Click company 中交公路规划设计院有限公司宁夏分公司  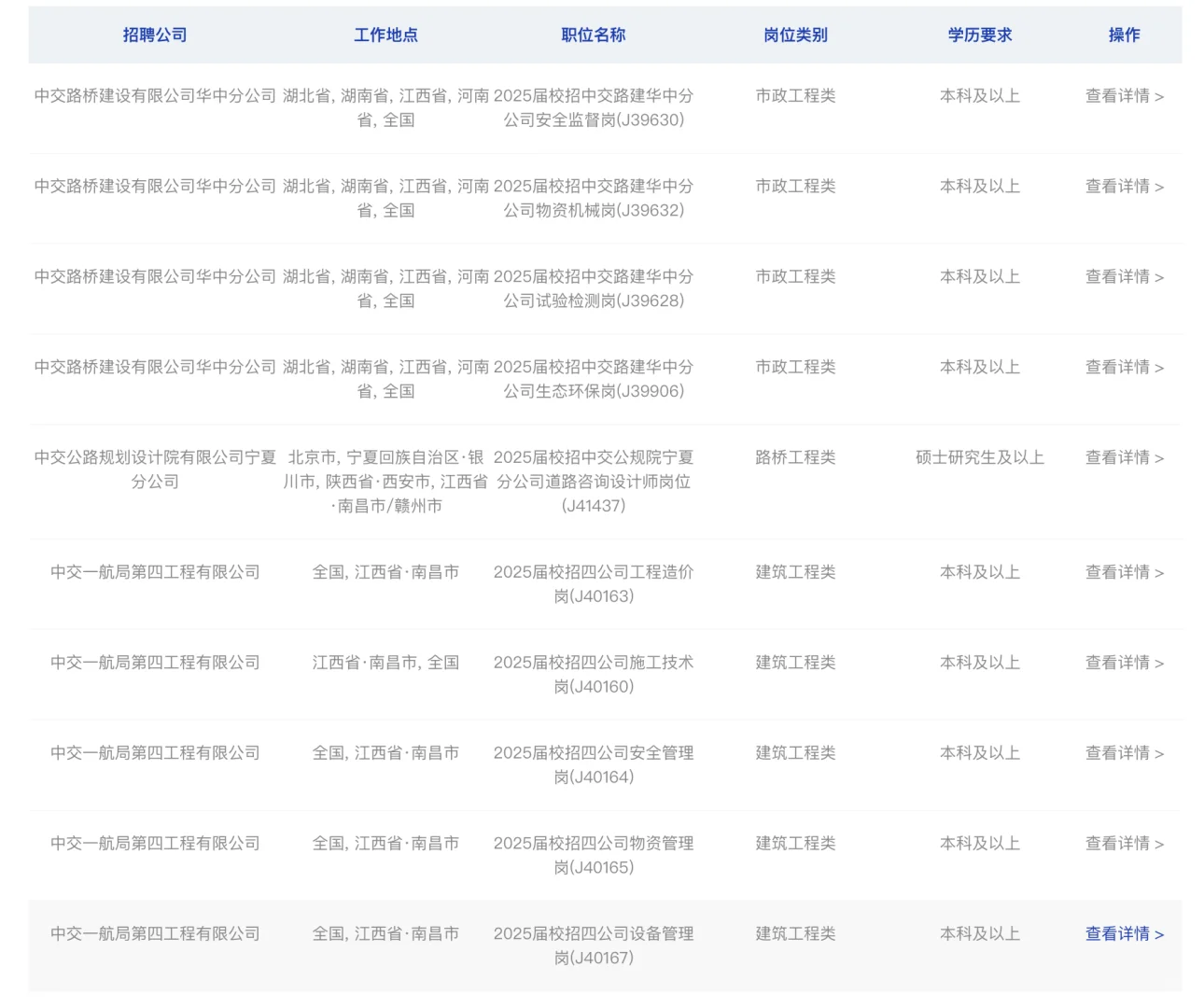click(155, 470)
